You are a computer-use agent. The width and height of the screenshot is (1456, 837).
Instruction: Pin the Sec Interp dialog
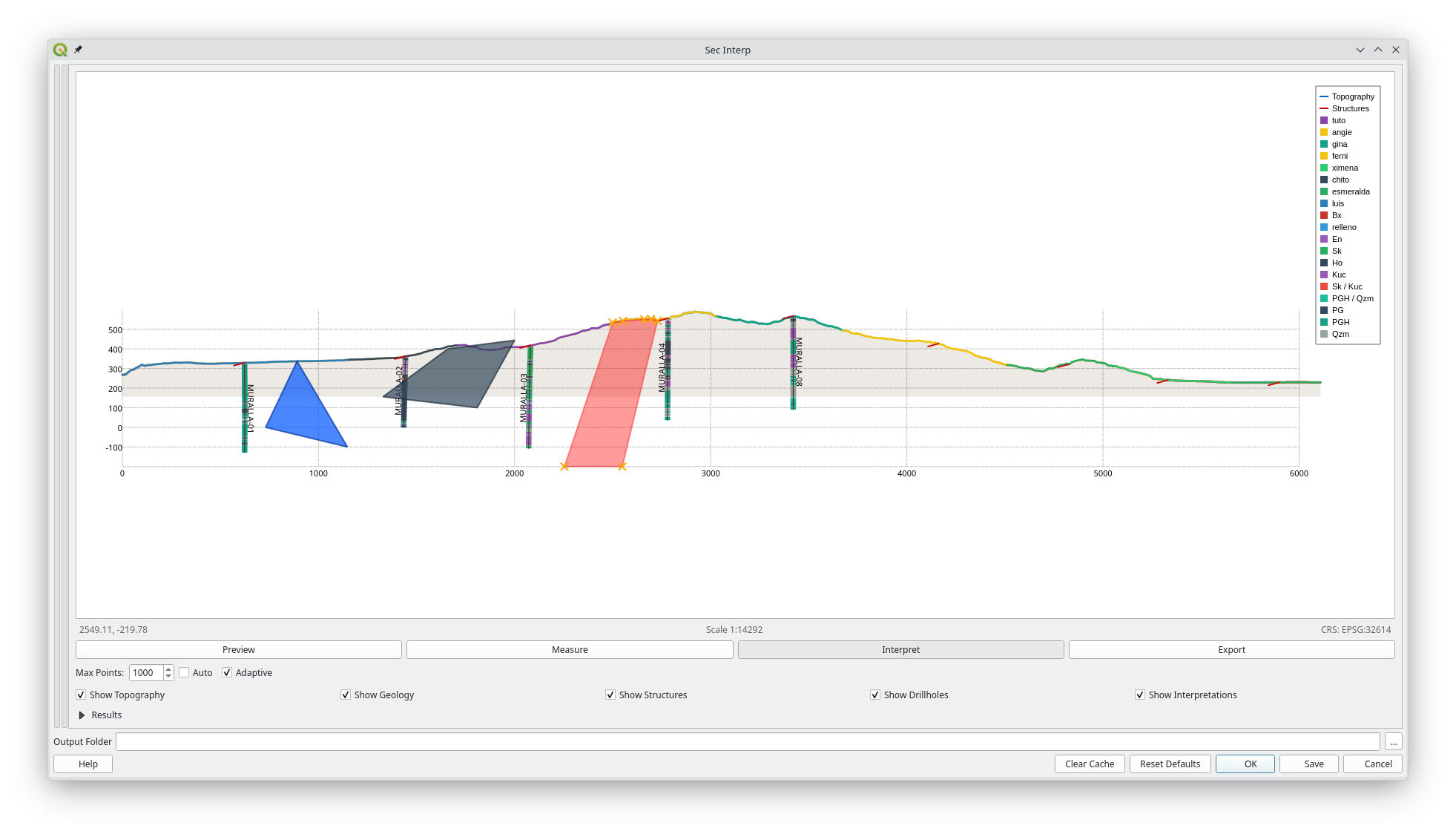[78, 50]
